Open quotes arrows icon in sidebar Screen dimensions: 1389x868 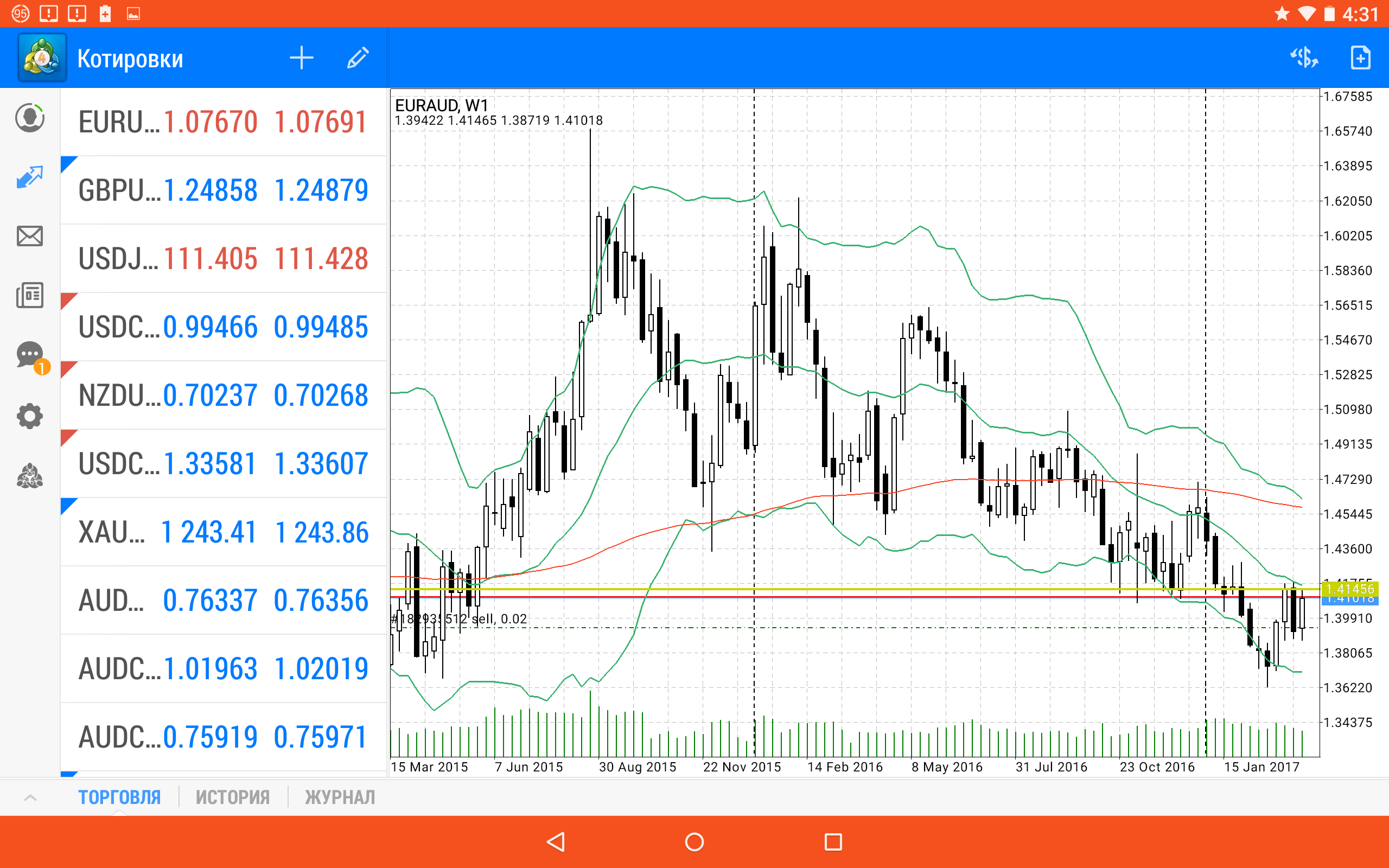click(30, 177)
